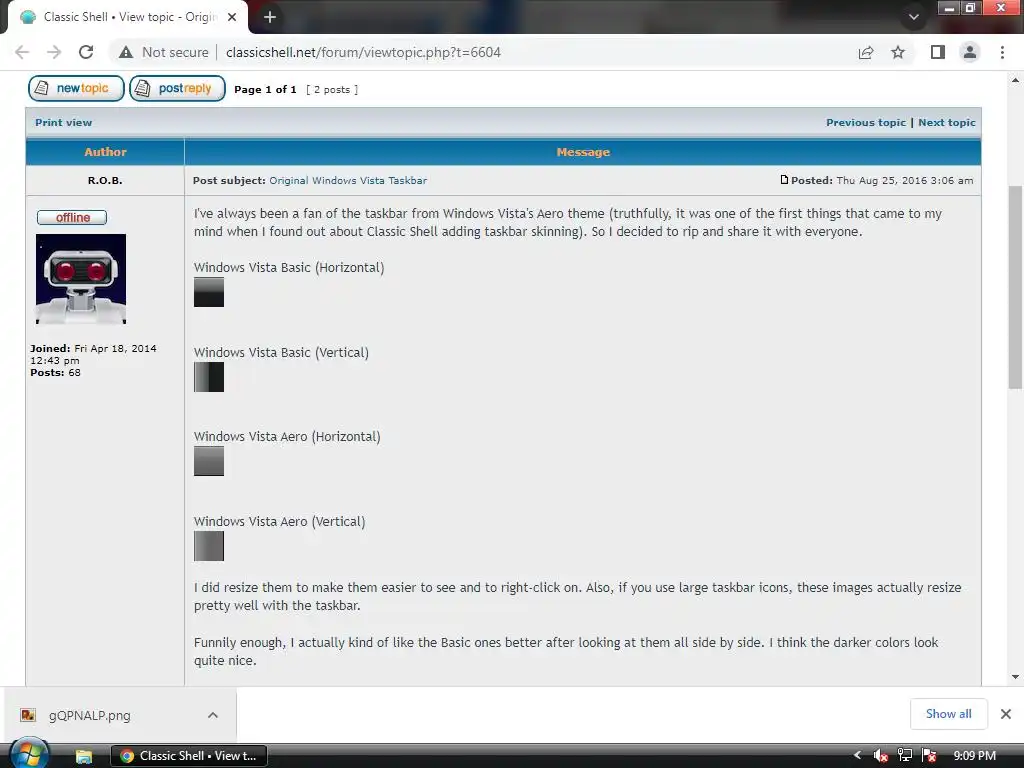Screen dimensions: 1024x768
Task: Open the Vista Basic Horizontal taskbar image
Action: point(209,292)
